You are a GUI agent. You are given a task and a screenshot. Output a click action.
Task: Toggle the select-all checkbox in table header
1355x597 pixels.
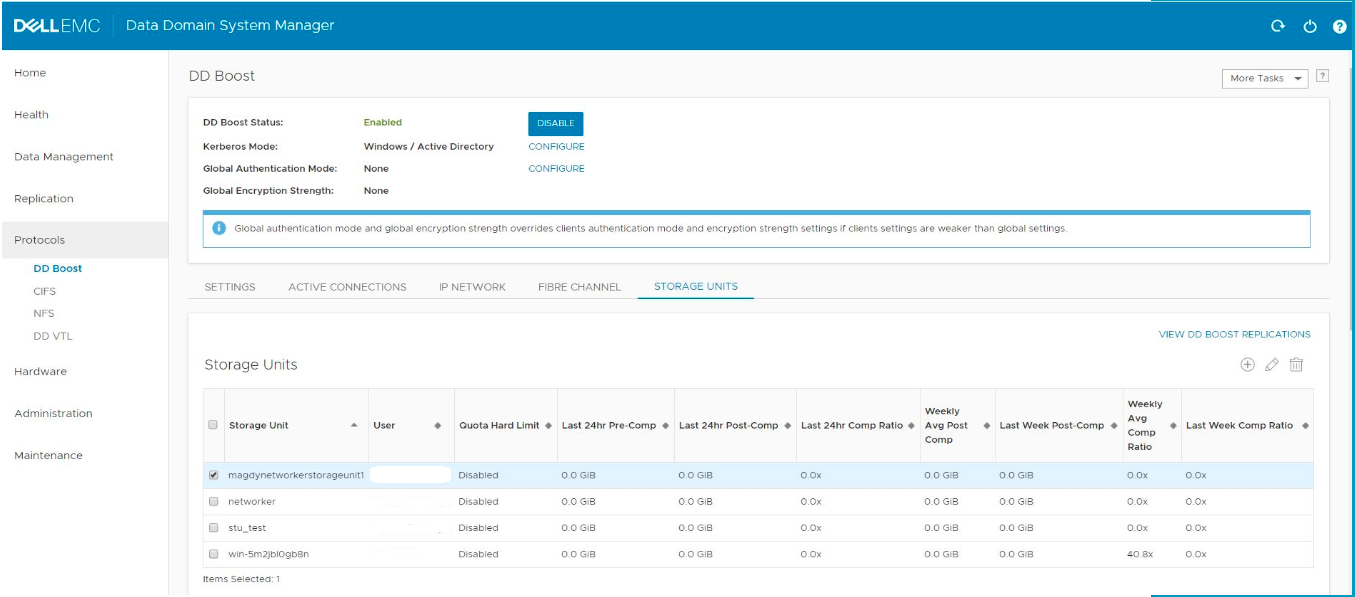[x=213, y=425]
